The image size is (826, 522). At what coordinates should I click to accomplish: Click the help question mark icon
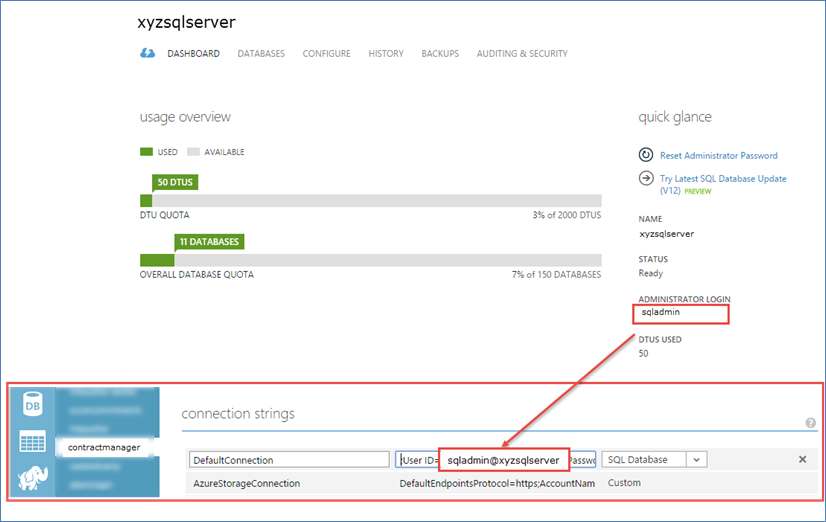(810, 423)
